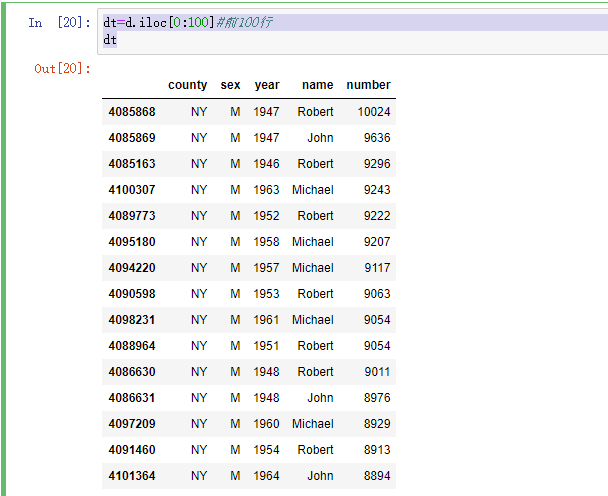Click name 'Michael' in row 4097209

click(x=313, y=423)
